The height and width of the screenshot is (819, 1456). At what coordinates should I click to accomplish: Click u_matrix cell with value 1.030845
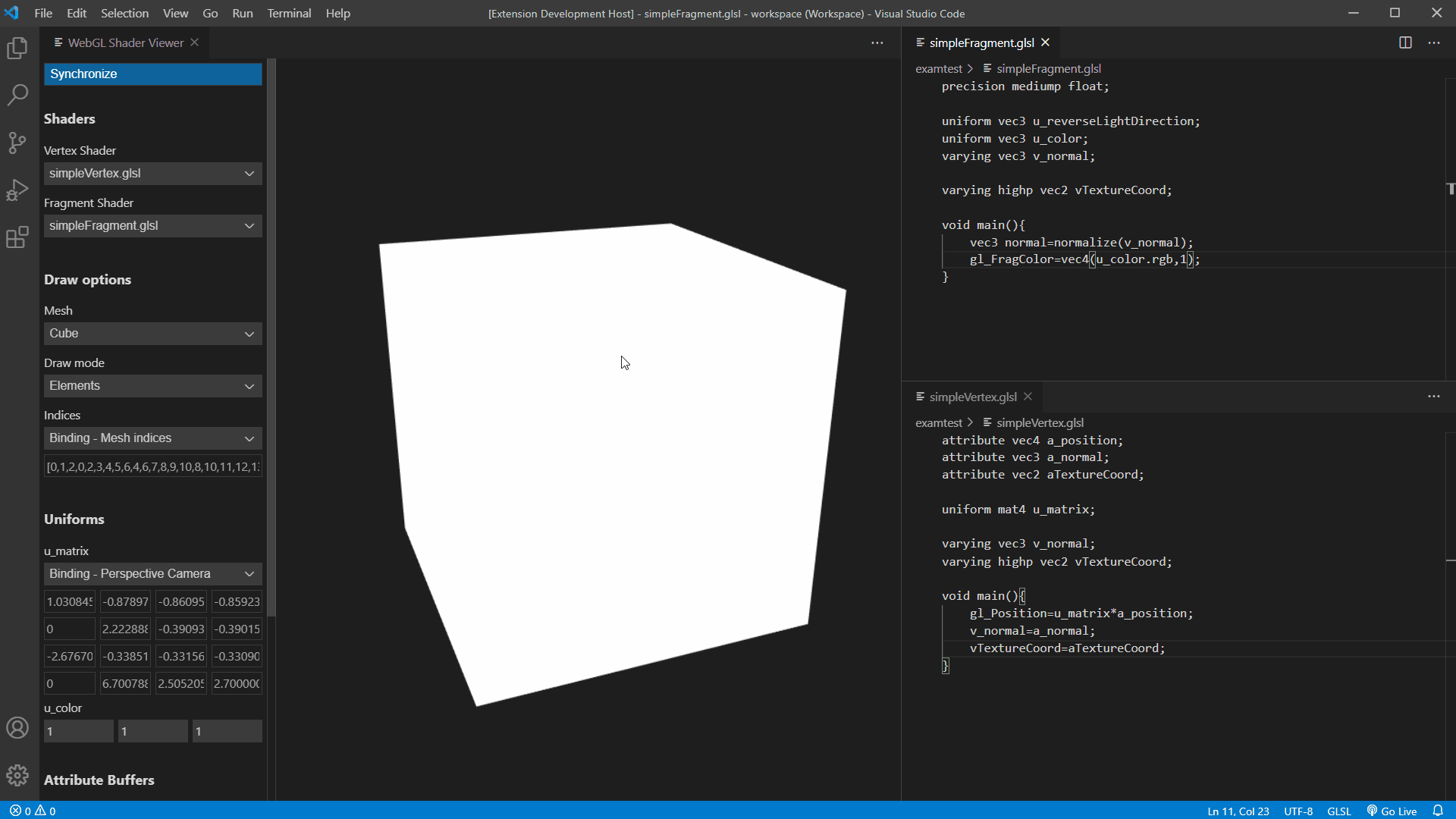70,602
